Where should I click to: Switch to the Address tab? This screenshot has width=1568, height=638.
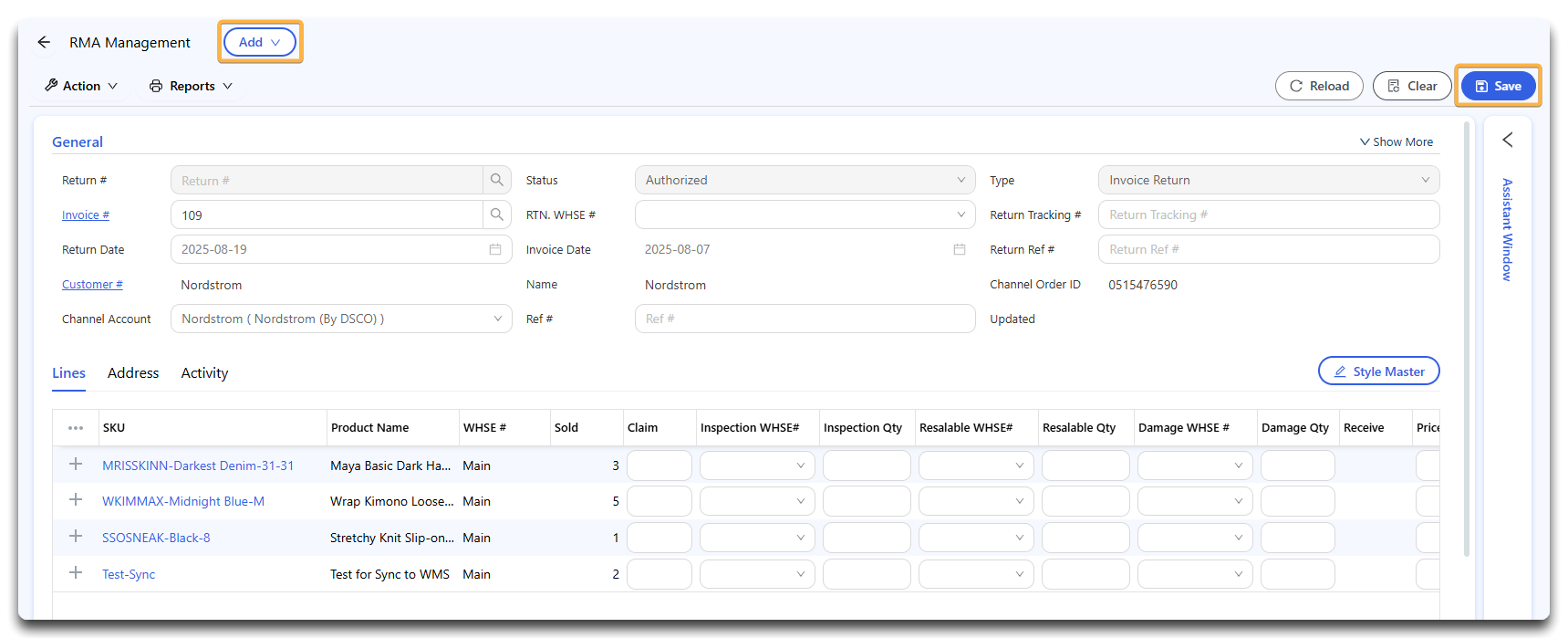coord(133,372)
